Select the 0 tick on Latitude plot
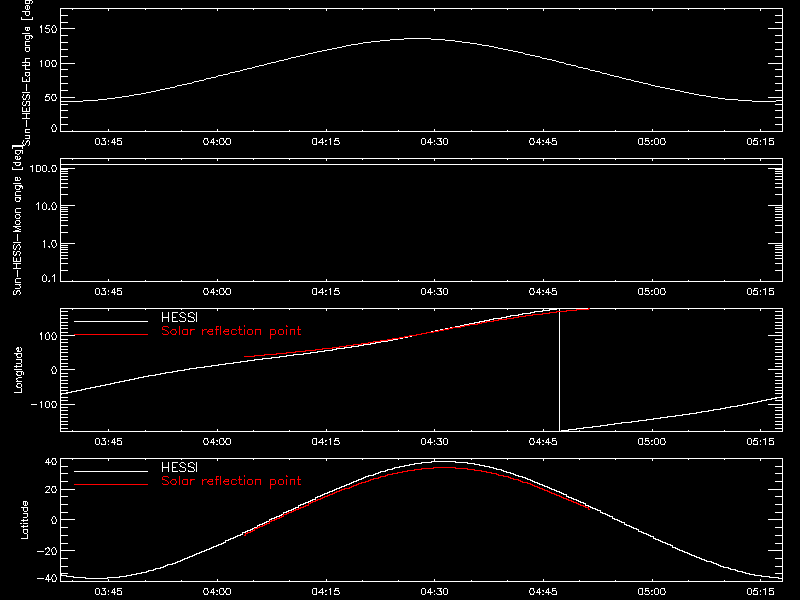Screen dimensions: 800x600 [55, 520]
